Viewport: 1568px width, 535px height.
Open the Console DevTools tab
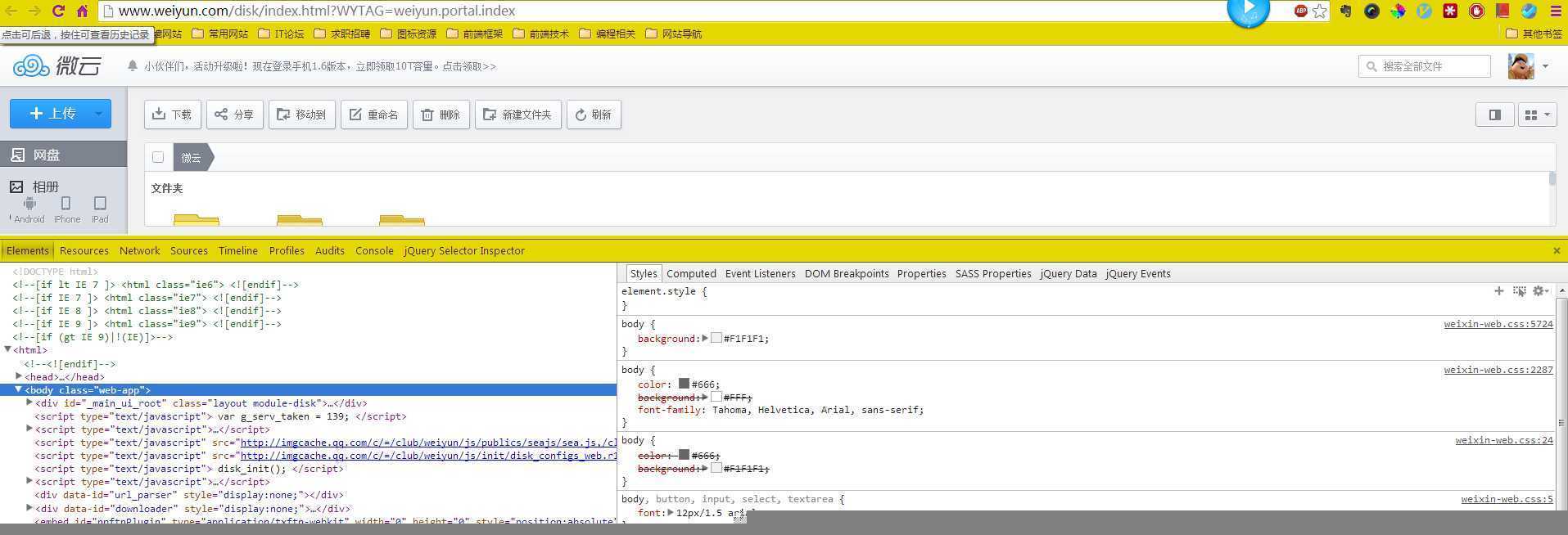tap(374, 251)
